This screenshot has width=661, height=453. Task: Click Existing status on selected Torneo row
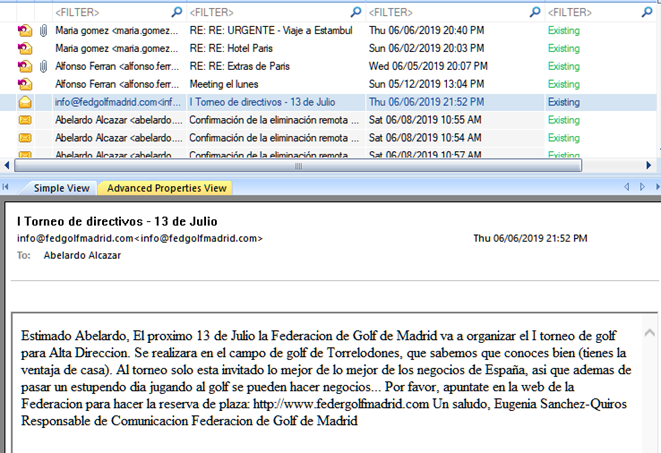564,102
